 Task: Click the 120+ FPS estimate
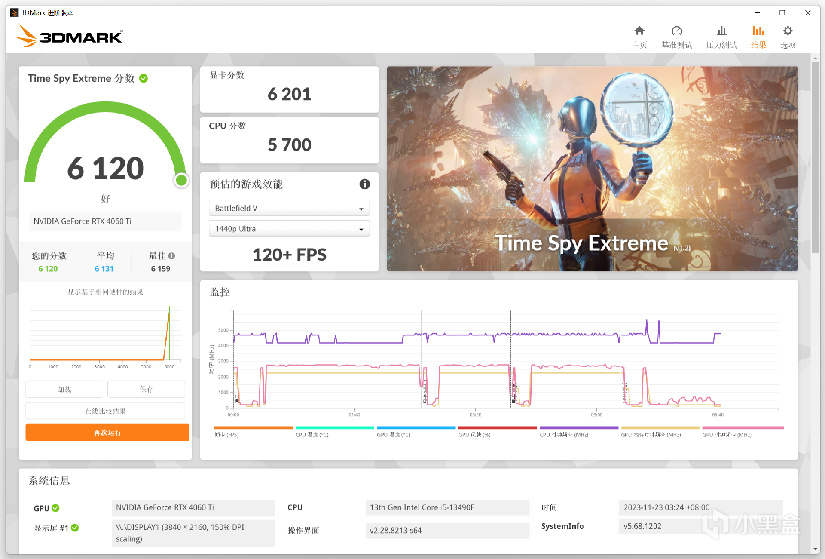click(289, 255)
